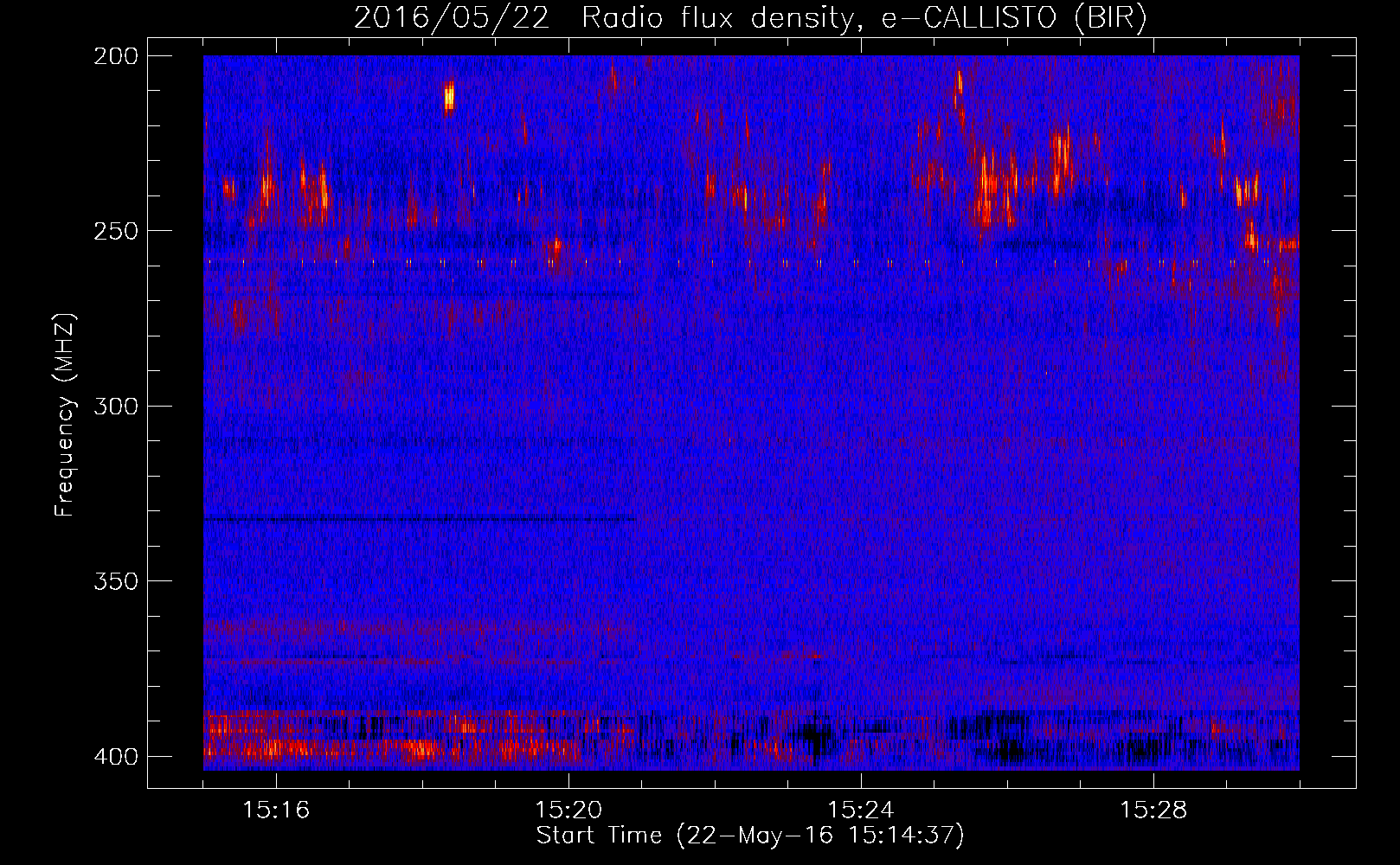Click the "15:20" time tick label
Viewport: 1400px width, 865px height.
pyautogui.click(x=568, y=811)
